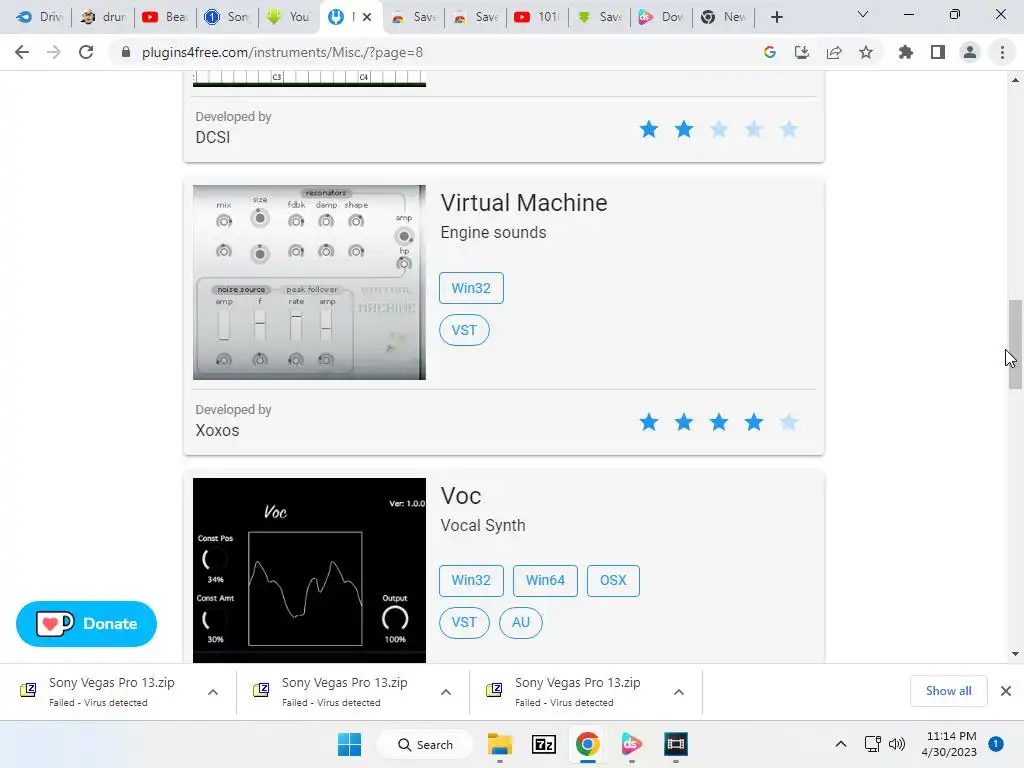Image resolution: width=1024 pixels, height=768 pixels.
Task: Rate Virtual Machine two stars
Action: tap(684, 423)
